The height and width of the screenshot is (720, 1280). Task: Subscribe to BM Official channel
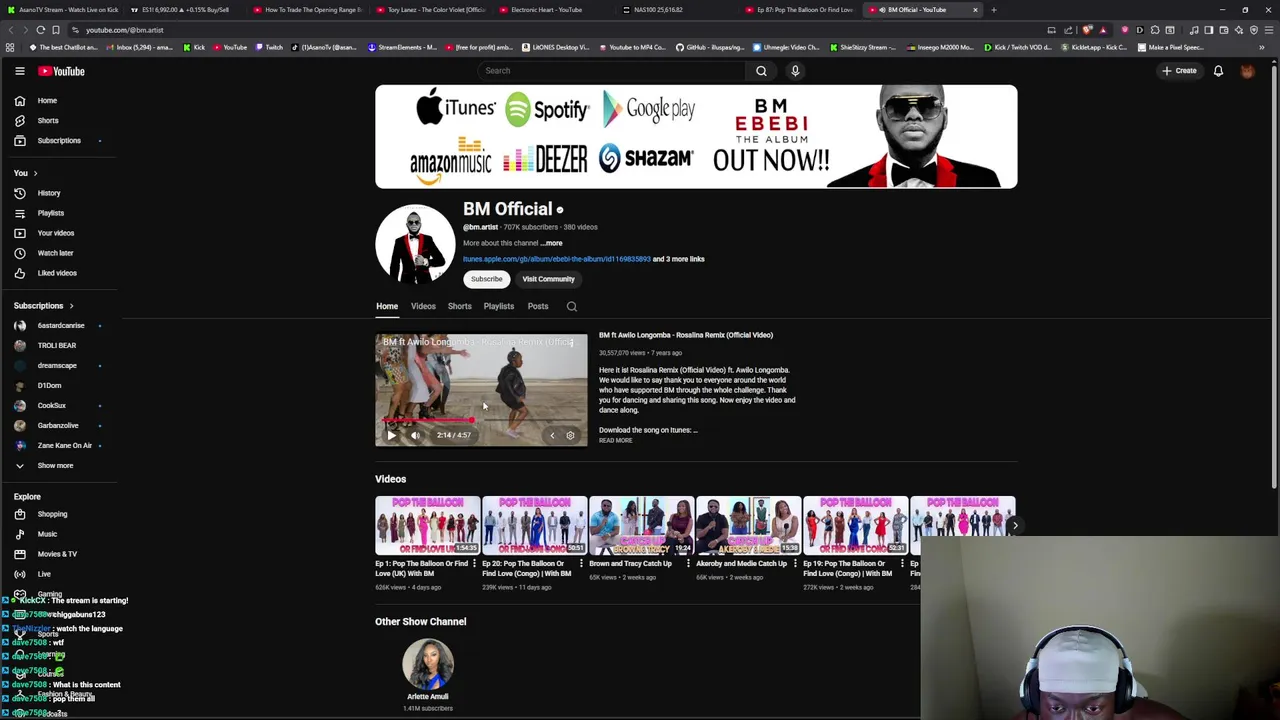[487, 279]
